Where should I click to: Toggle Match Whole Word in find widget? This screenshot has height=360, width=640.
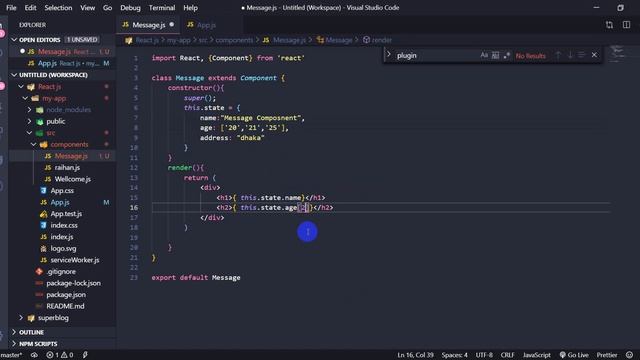[495, 55]
